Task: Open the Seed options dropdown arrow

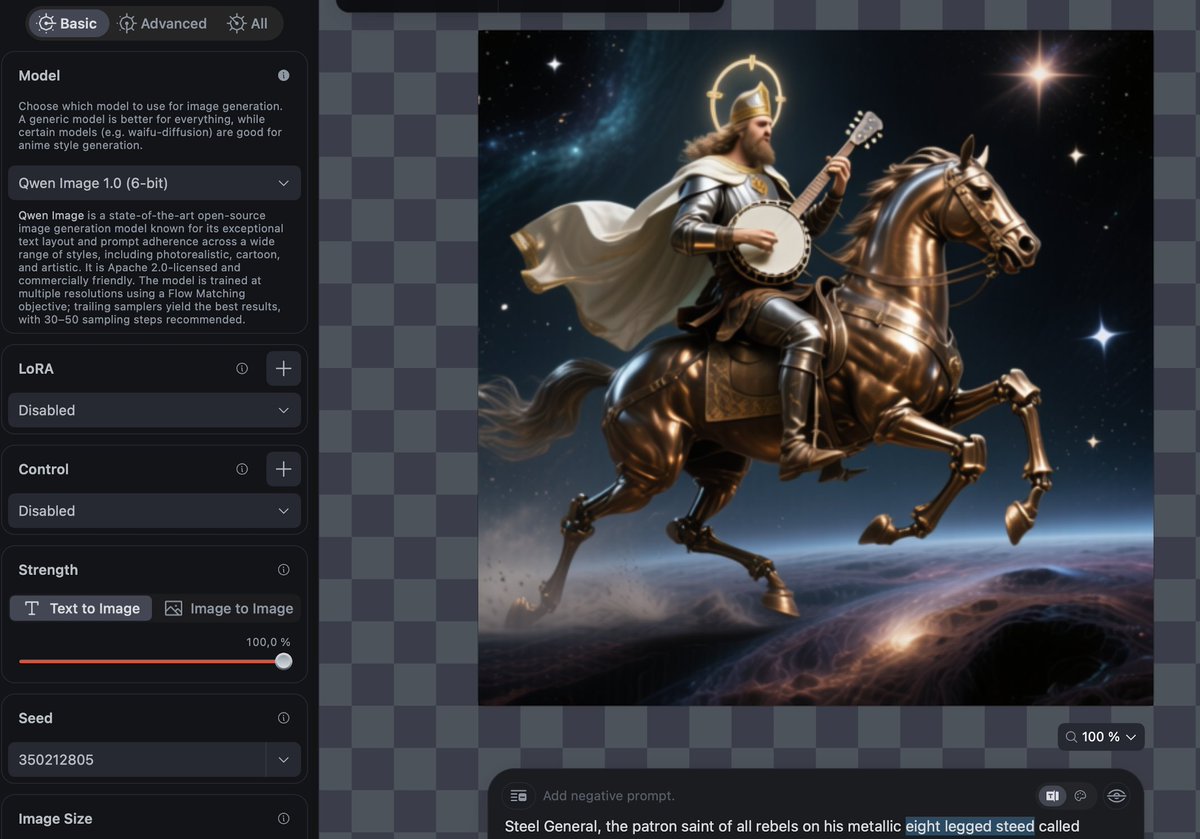Action: click(283, 760)
